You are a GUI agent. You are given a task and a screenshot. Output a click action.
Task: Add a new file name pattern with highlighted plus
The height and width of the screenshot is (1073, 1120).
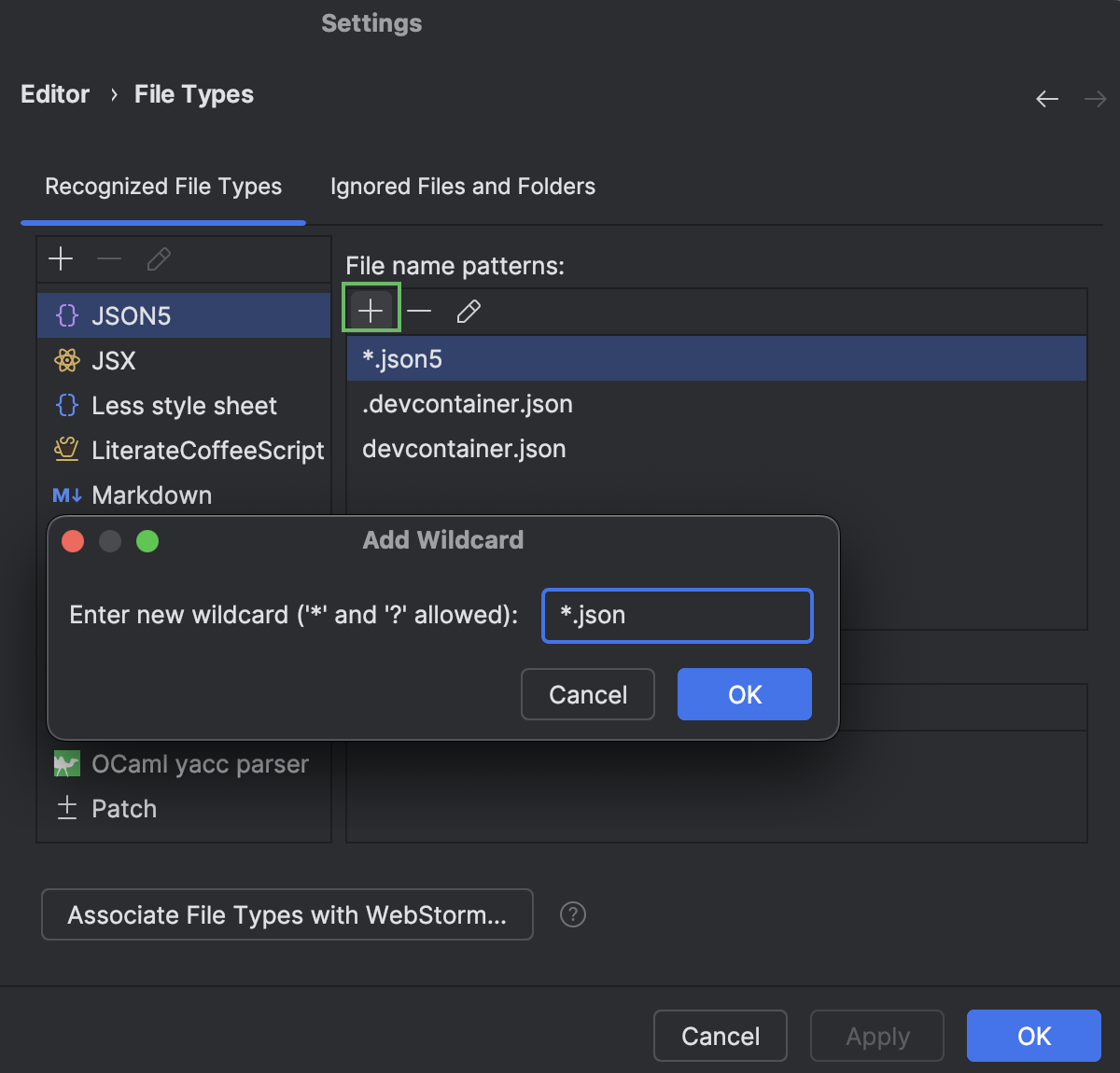click(x=371, y=308)
